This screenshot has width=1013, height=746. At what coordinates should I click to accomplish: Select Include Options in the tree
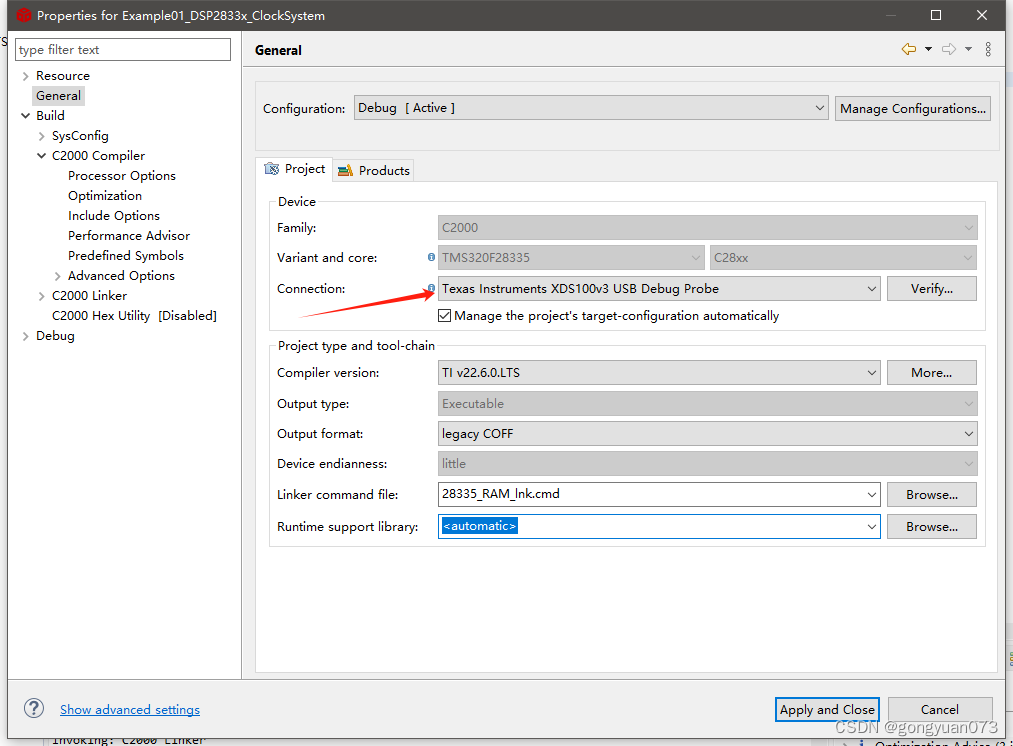click(114, 216)
